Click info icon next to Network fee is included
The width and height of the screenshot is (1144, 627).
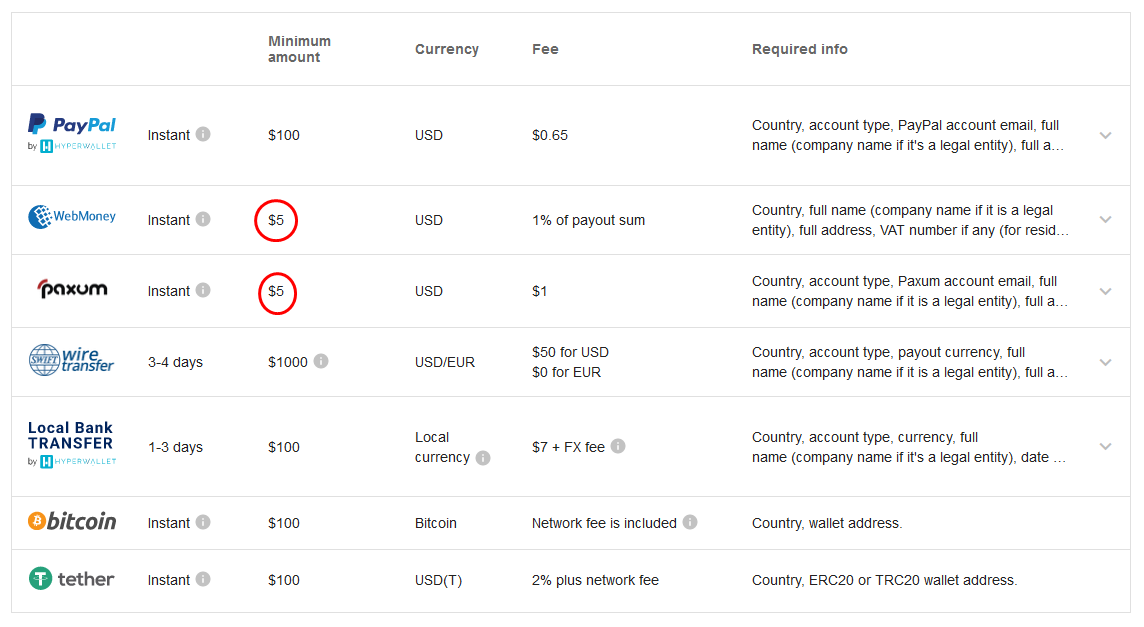tap(690, 522)
